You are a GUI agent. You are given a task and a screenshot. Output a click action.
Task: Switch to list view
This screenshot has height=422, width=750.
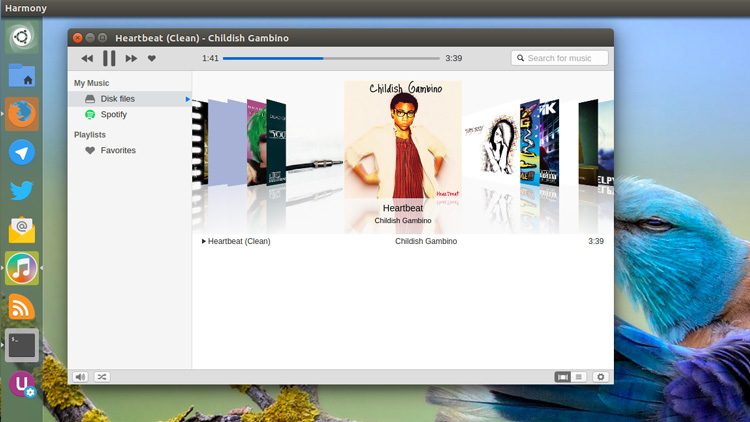[579, 377]
